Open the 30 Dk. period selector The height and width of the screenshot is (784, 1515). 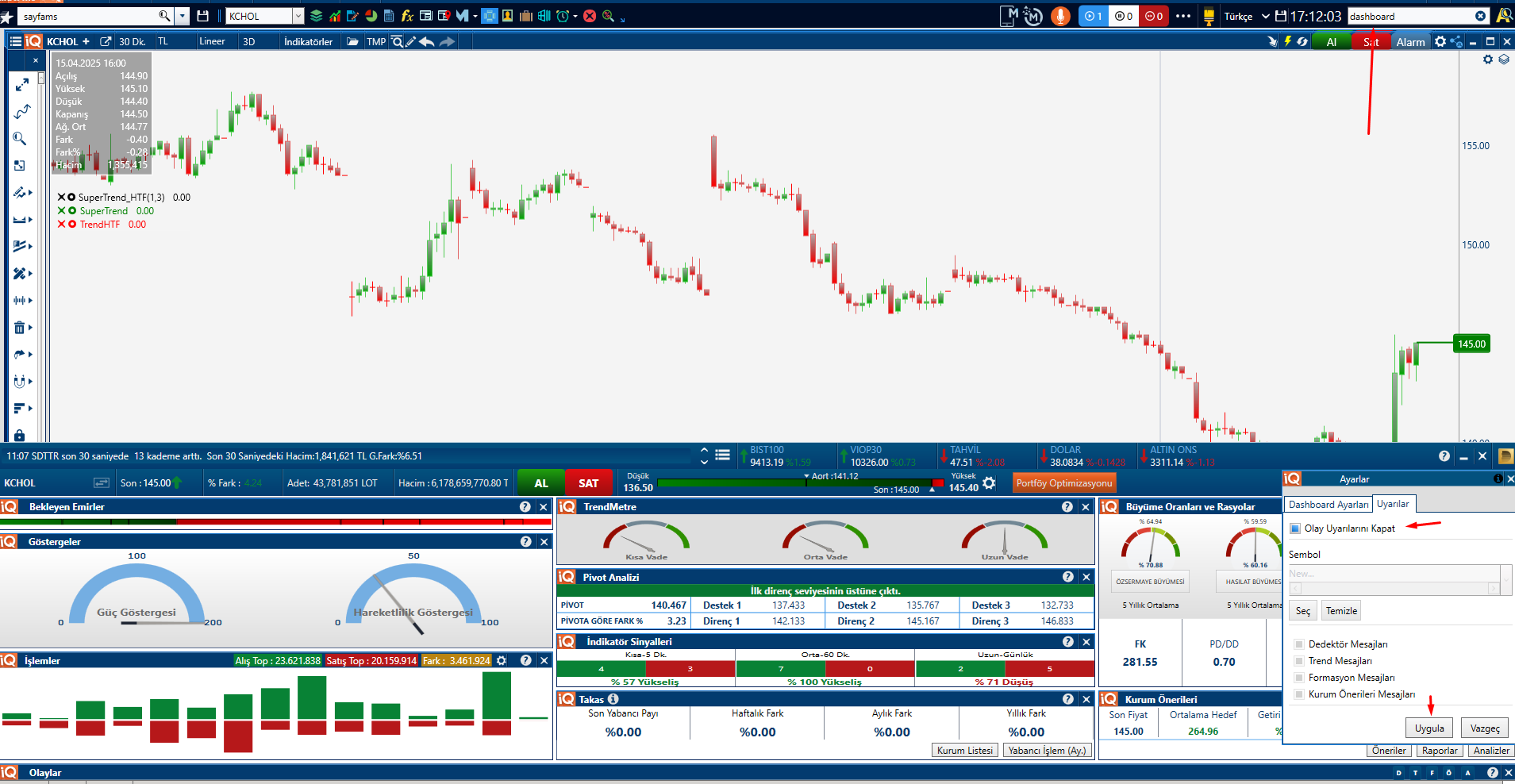132,42
